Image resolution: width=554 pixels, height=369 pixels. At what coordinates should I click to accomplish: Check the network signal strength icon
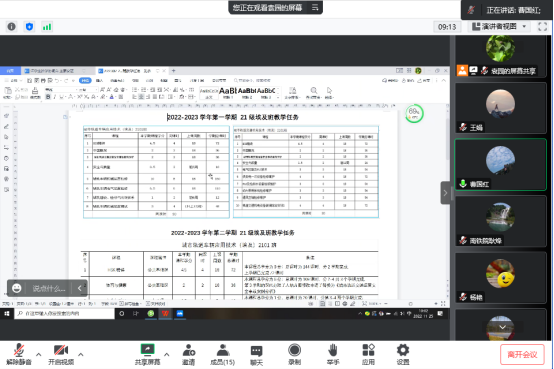[x=47, y=27]
